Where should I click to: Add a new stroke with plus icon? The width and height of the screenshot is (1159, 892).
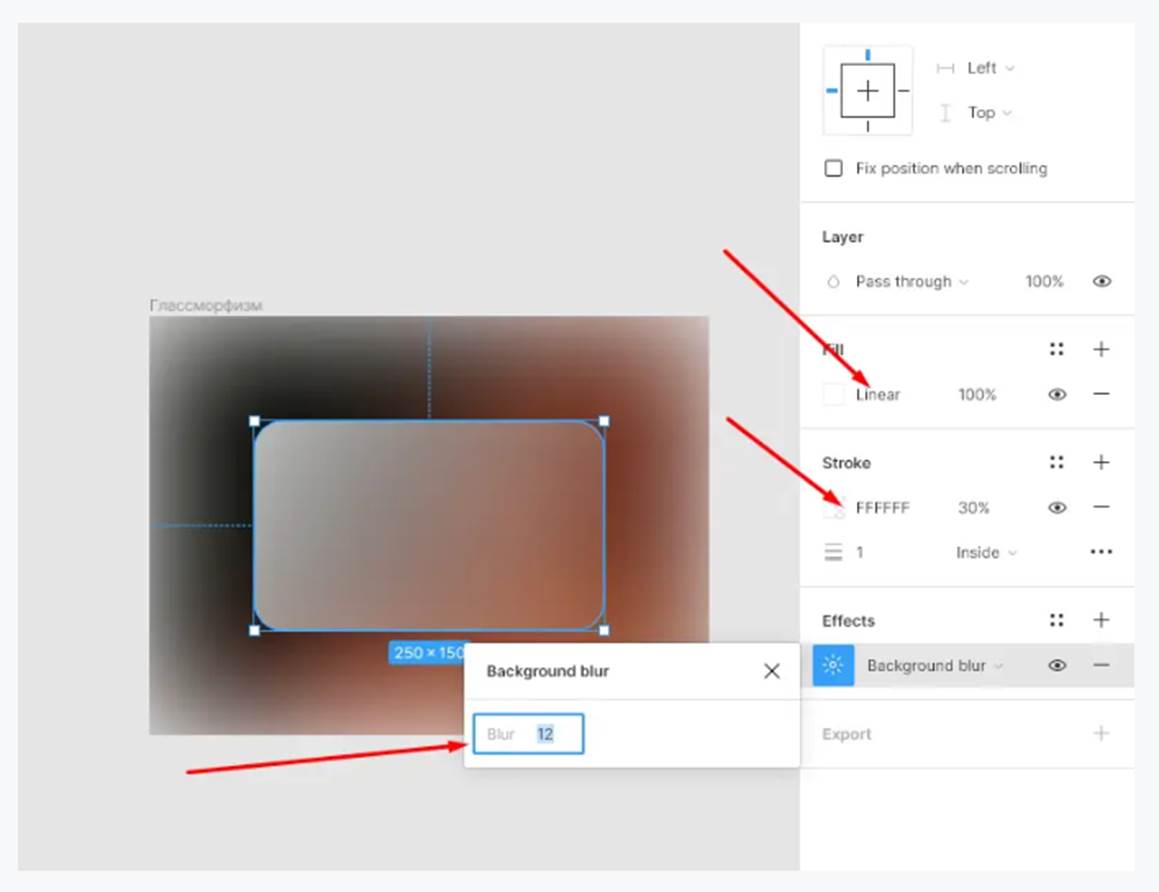(x=1101, y=462)
